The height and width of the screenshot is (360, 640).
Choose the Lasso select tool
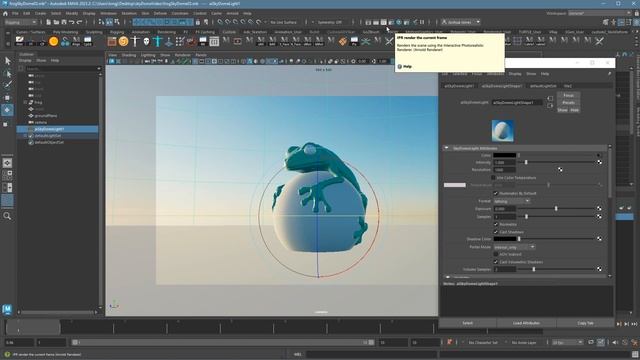[7, 73]
